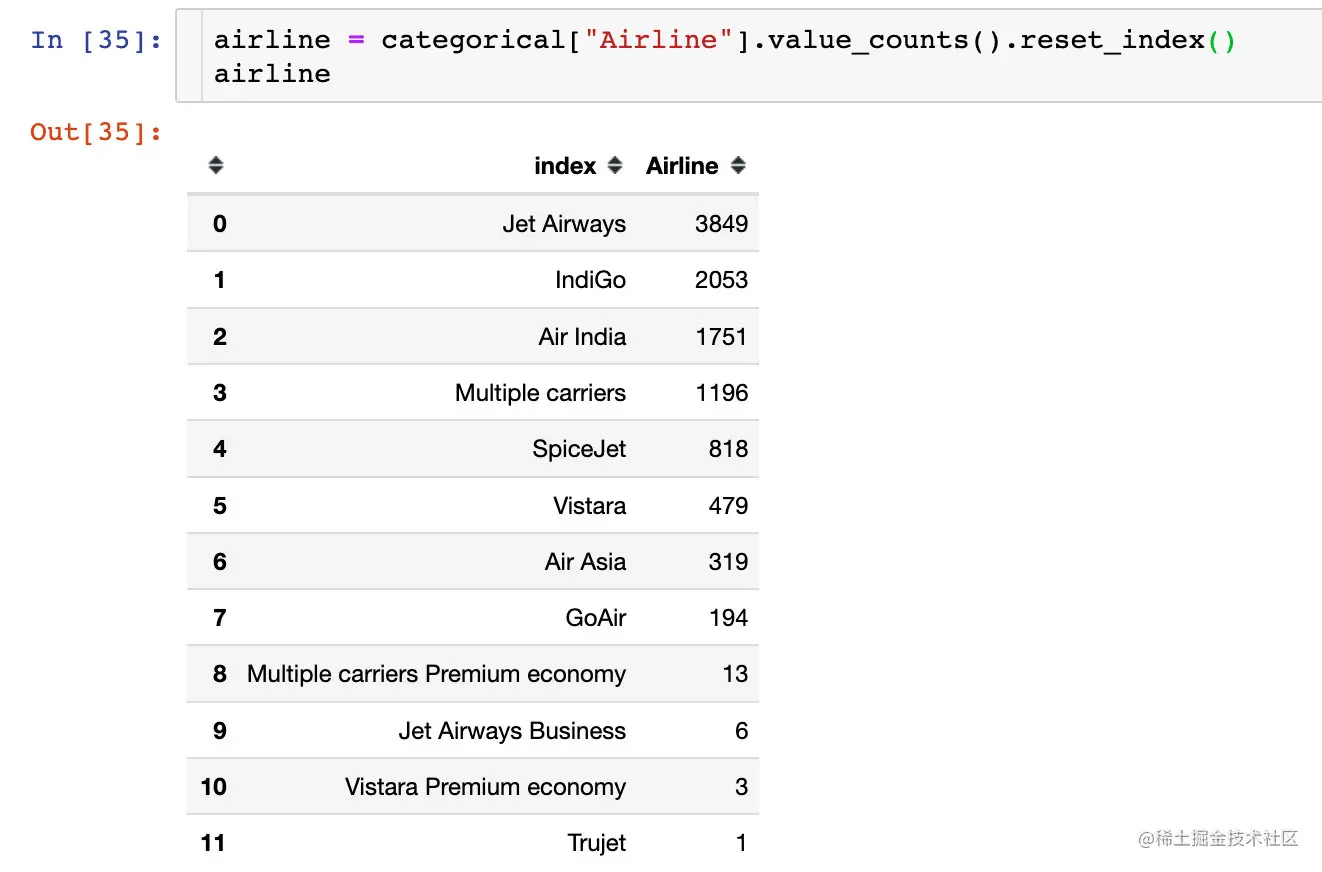
Task: Click the 'Trujet' cell
Action: (597, 844)
